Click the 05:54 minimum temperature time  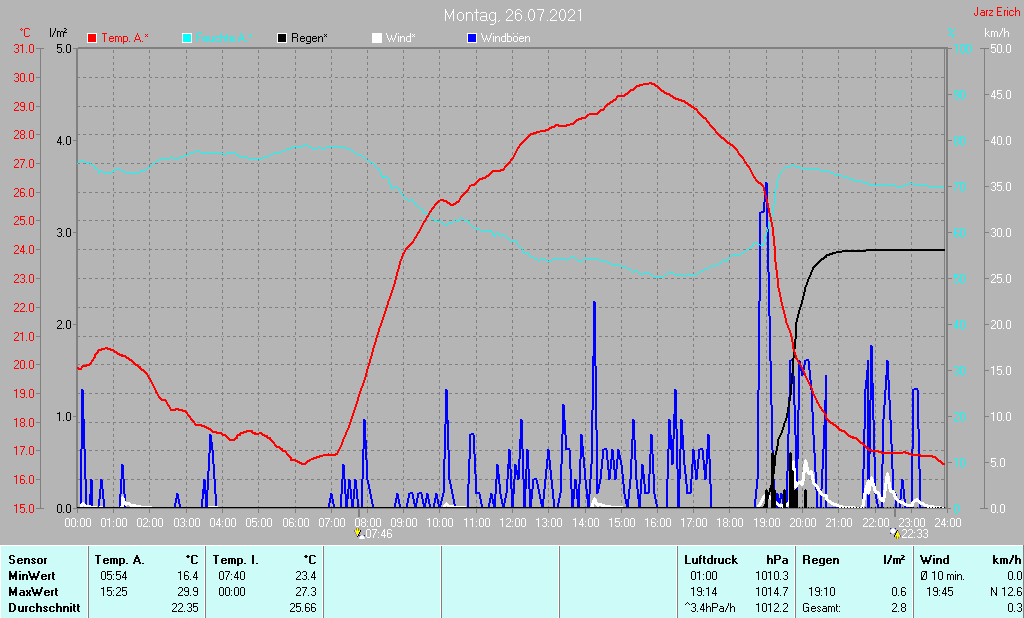point(114,576)
